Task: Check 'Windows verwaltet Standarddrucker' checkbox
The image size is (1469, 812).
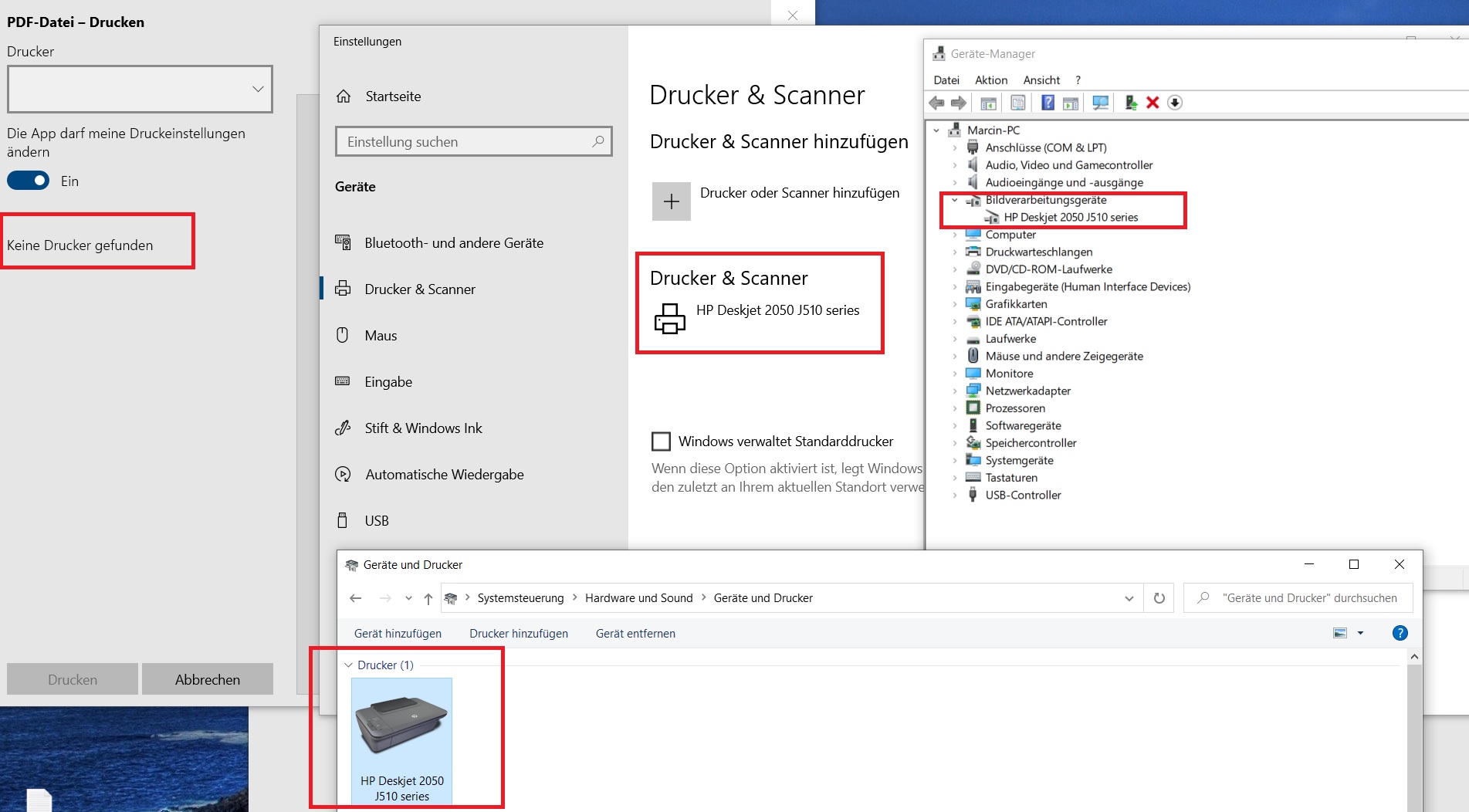Action: pyautogui.click(x=661, y=442)
